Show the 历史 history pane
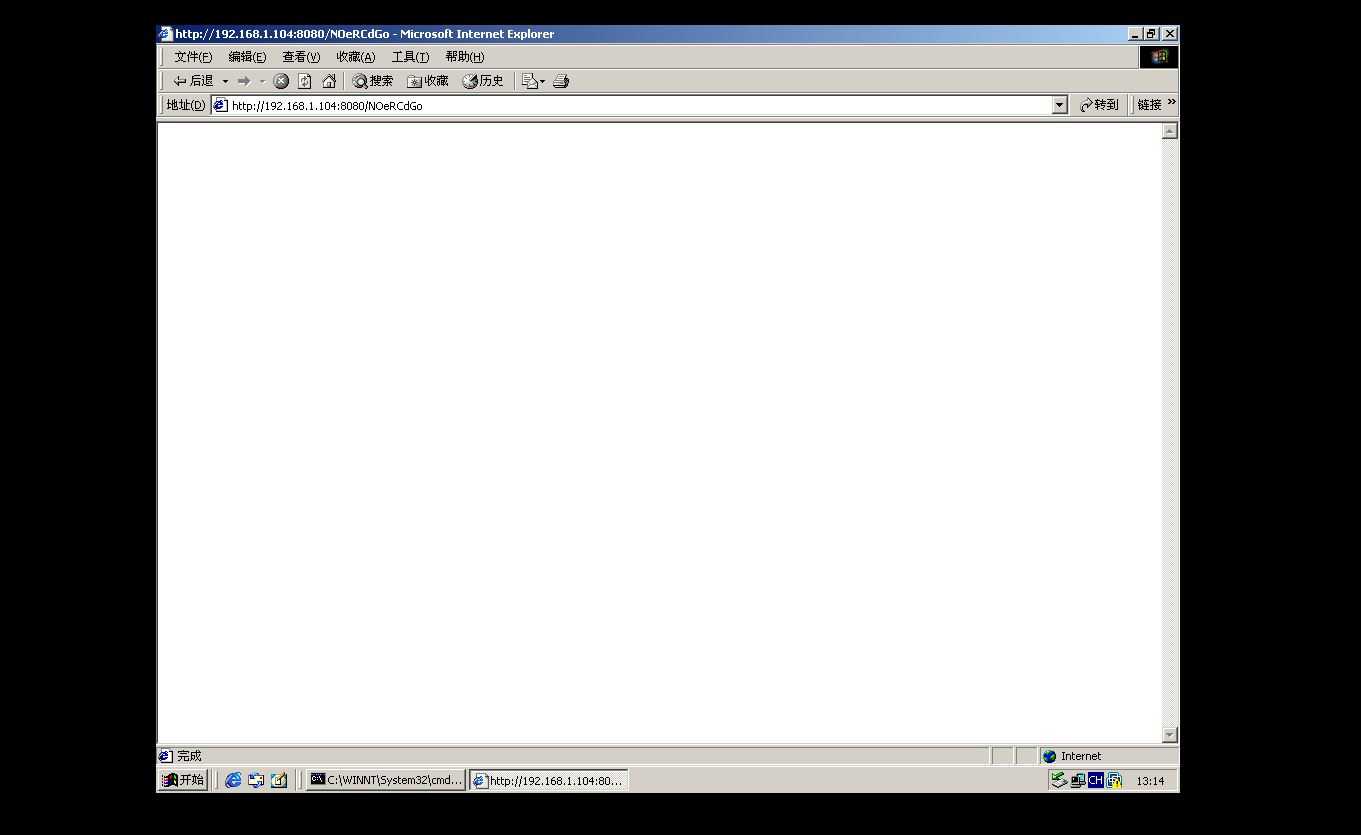 pyautogui.click(x=483, y=81)
